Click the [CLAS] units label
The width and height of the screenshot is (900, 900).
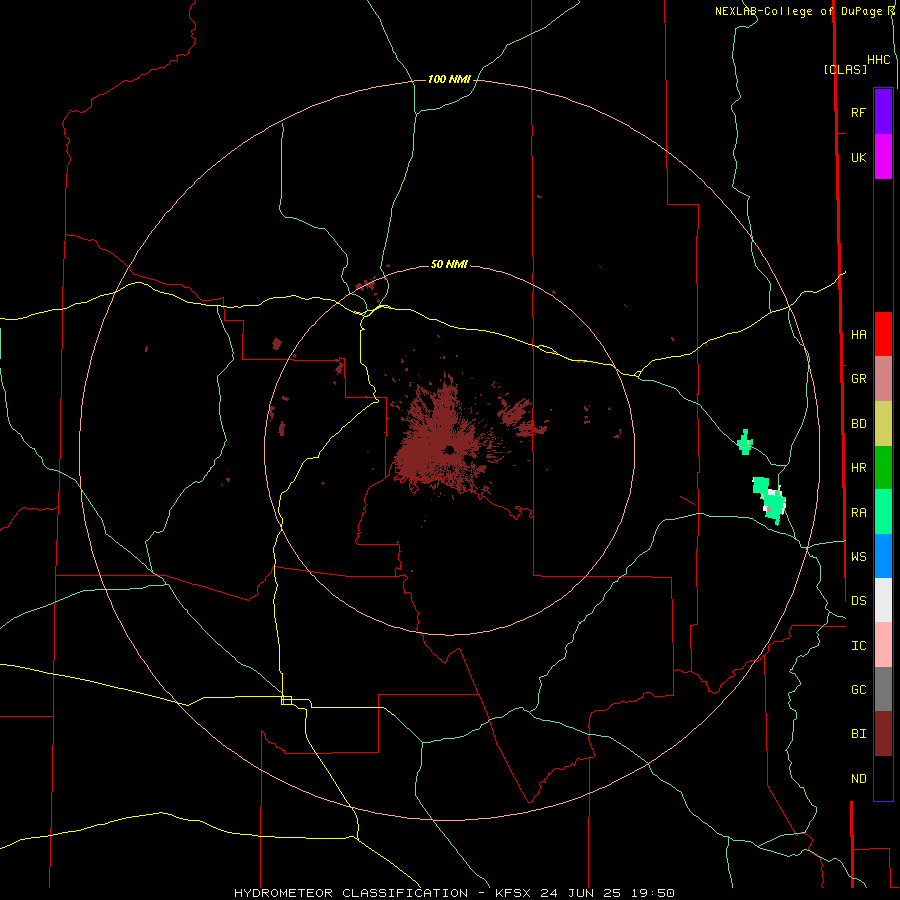pyautogui.click(x=845, y=69)
